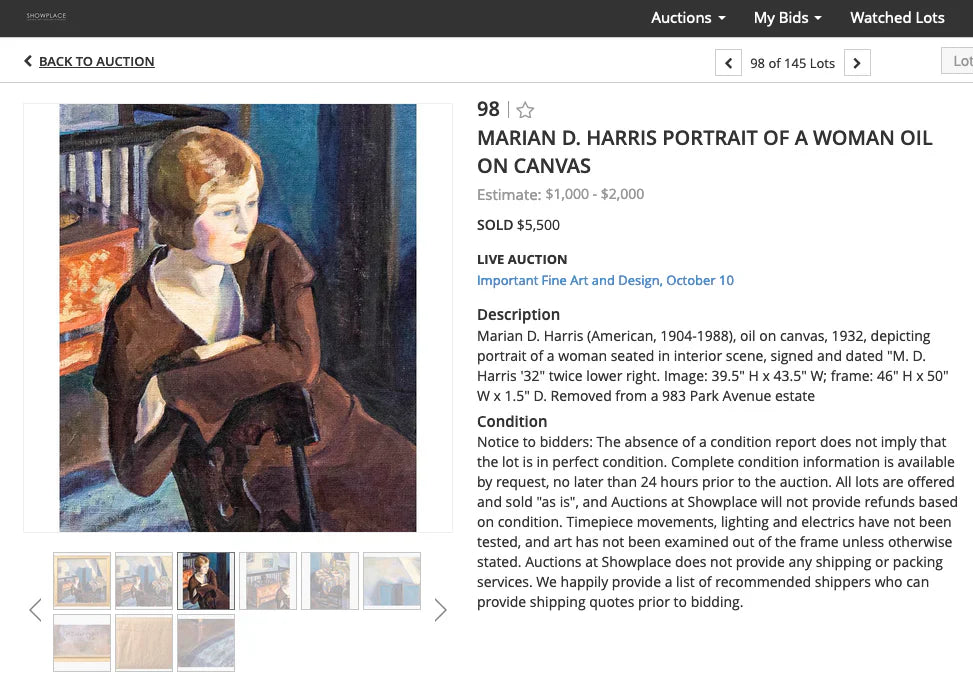Click the Showplace logo
This screenshot has width=973, height=690.
46,17
